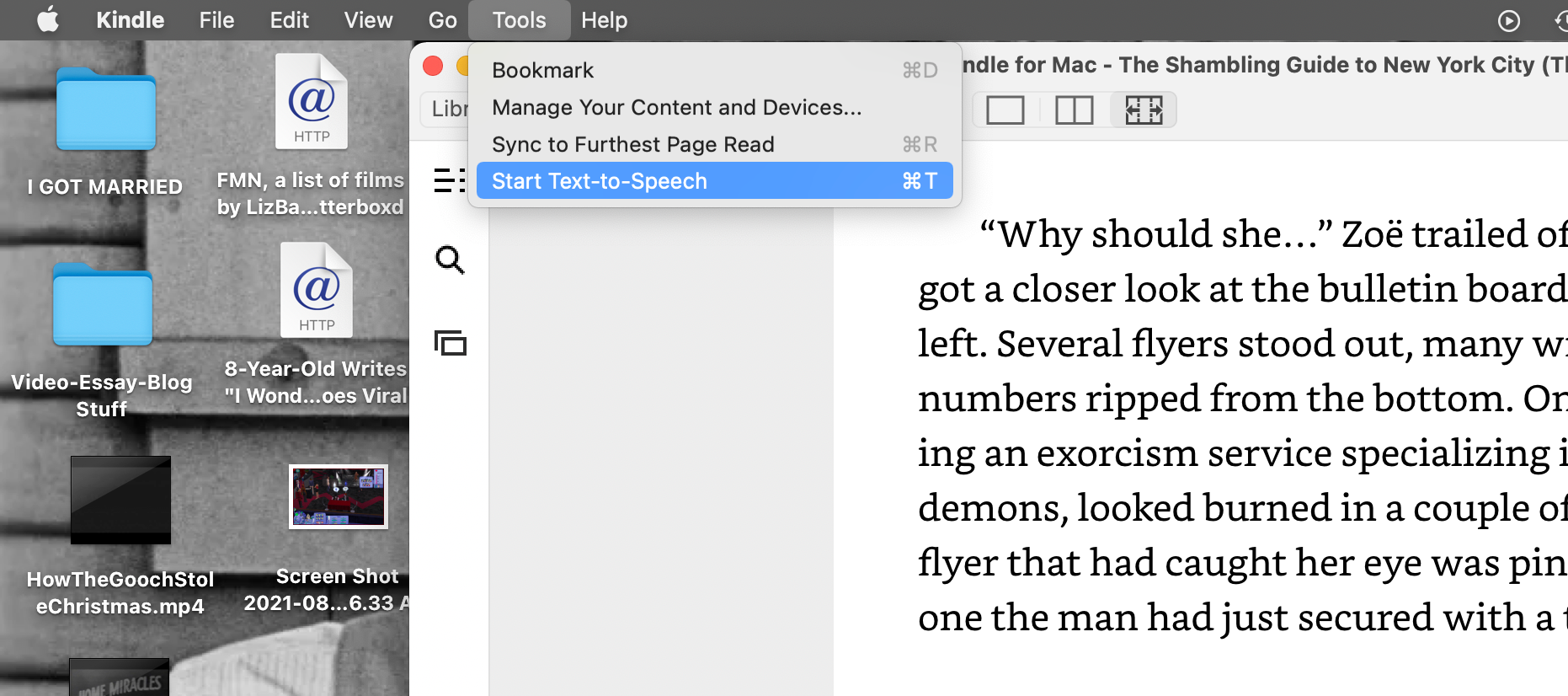Open the Video-Essay-Blog Stuff folder
Viewport: 1568px width, 696px height.
tap(103, 305)
